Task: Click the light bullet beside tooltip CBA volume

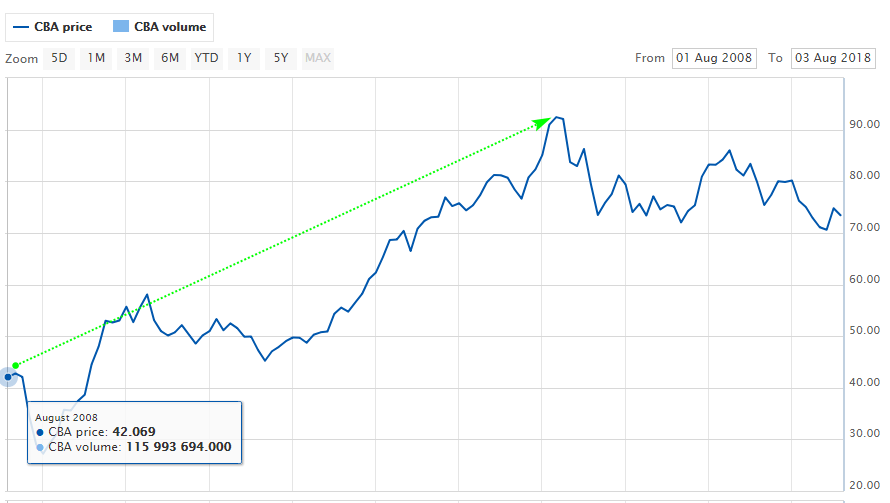Action: point(40,447)
